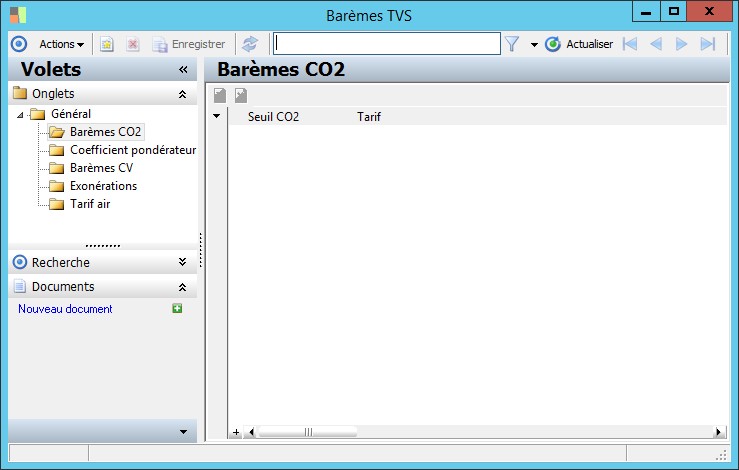739x470 pixels.
Task: Open the dropdown arrow next to the filter
Action: pos(534,45)
